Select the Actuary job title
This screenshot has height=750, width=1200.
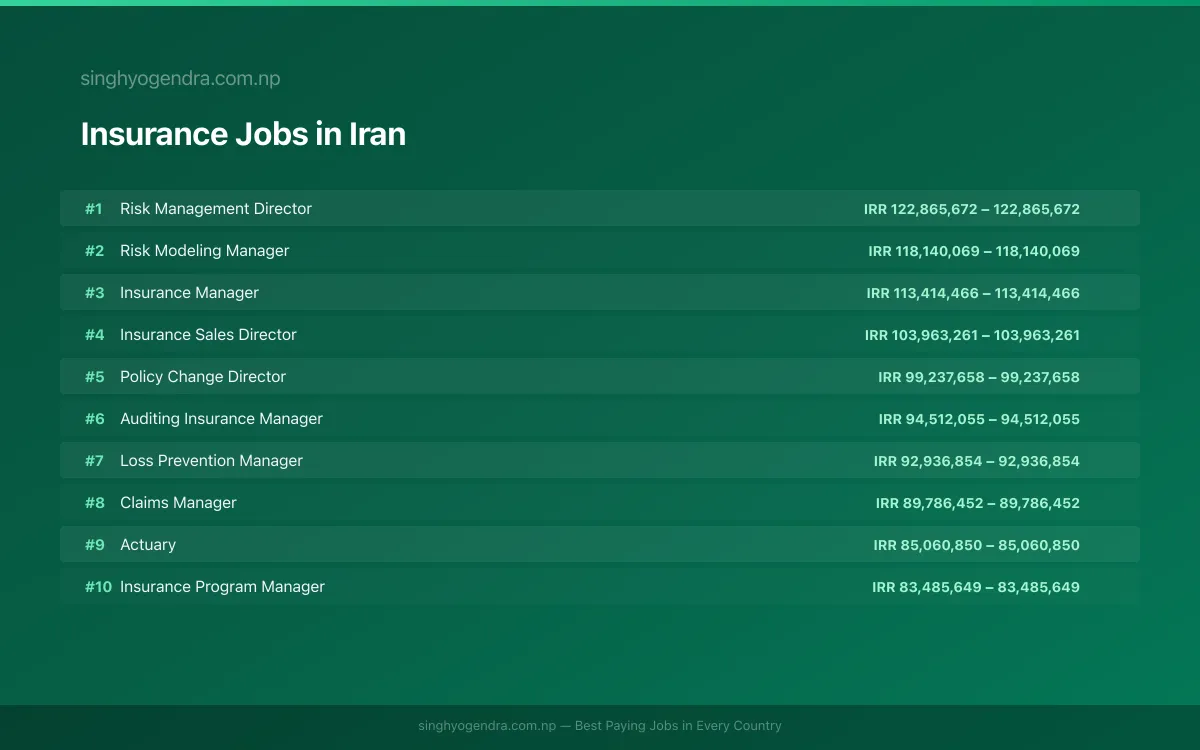148,545
